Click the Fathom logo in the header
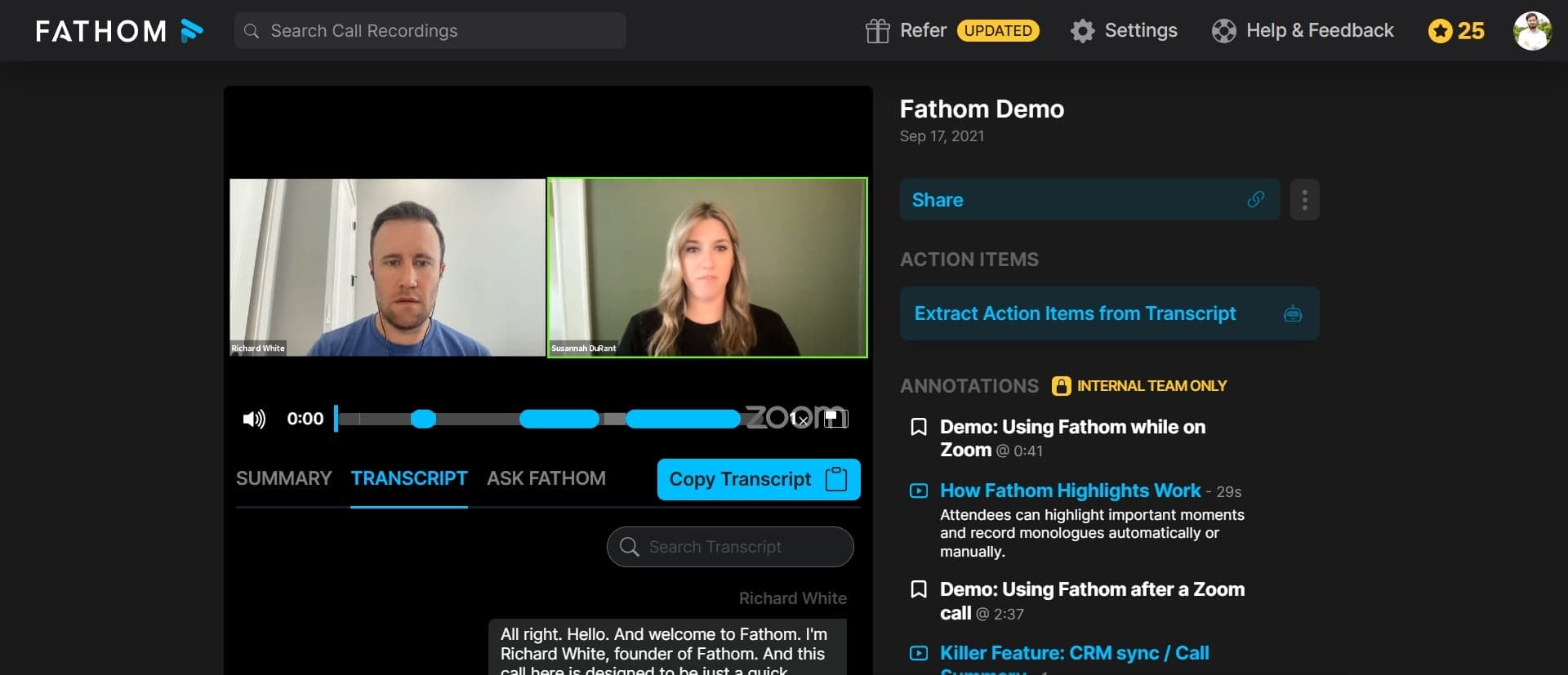Viewport: 1568px width, 675px height. coord(119,31)
